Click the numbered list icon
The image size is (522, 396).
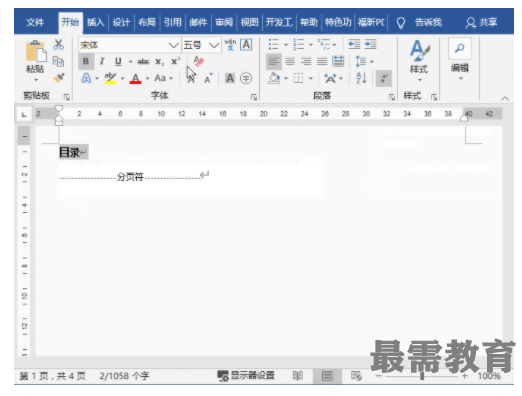point(299,44)
